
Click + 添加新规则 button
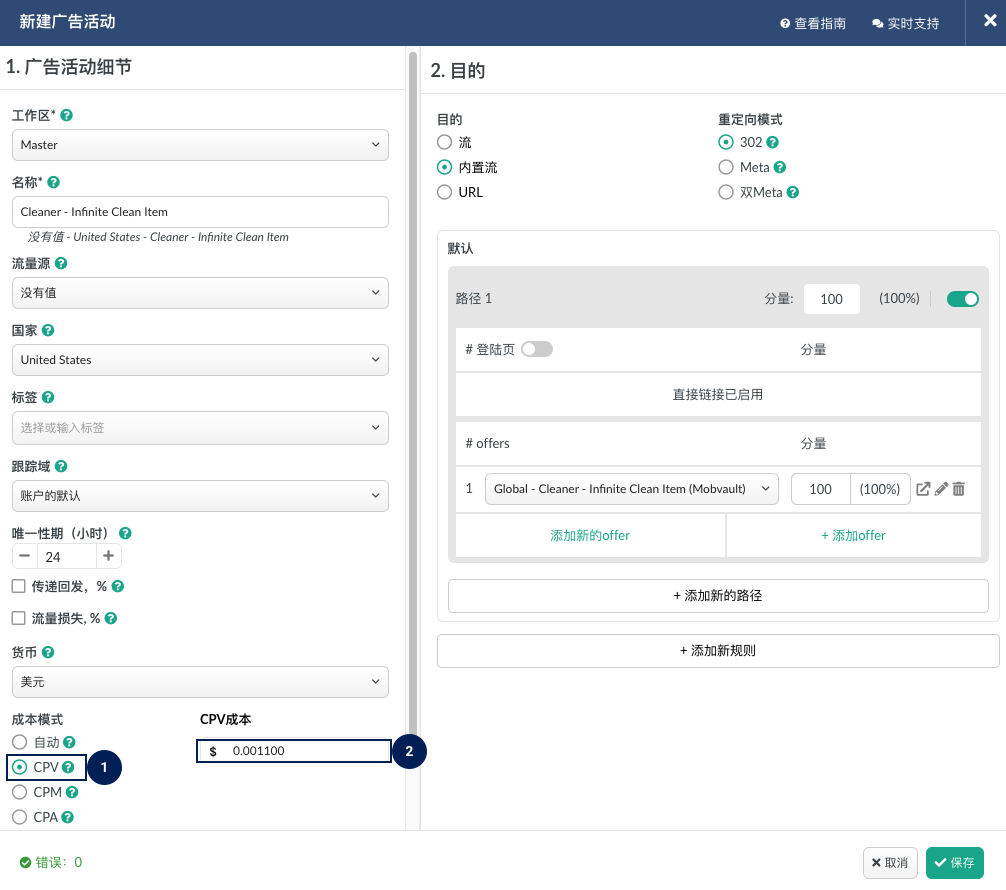[718, 651]
